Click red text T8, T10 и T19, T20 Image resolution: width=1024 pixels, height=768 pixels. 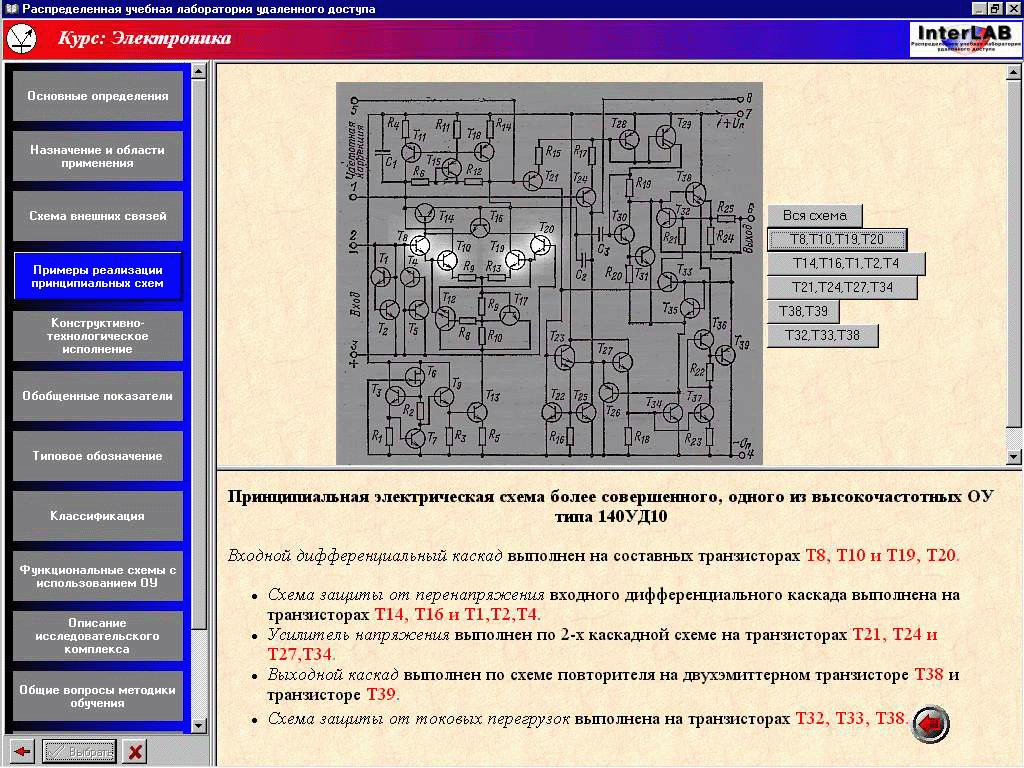click(882, 556)
